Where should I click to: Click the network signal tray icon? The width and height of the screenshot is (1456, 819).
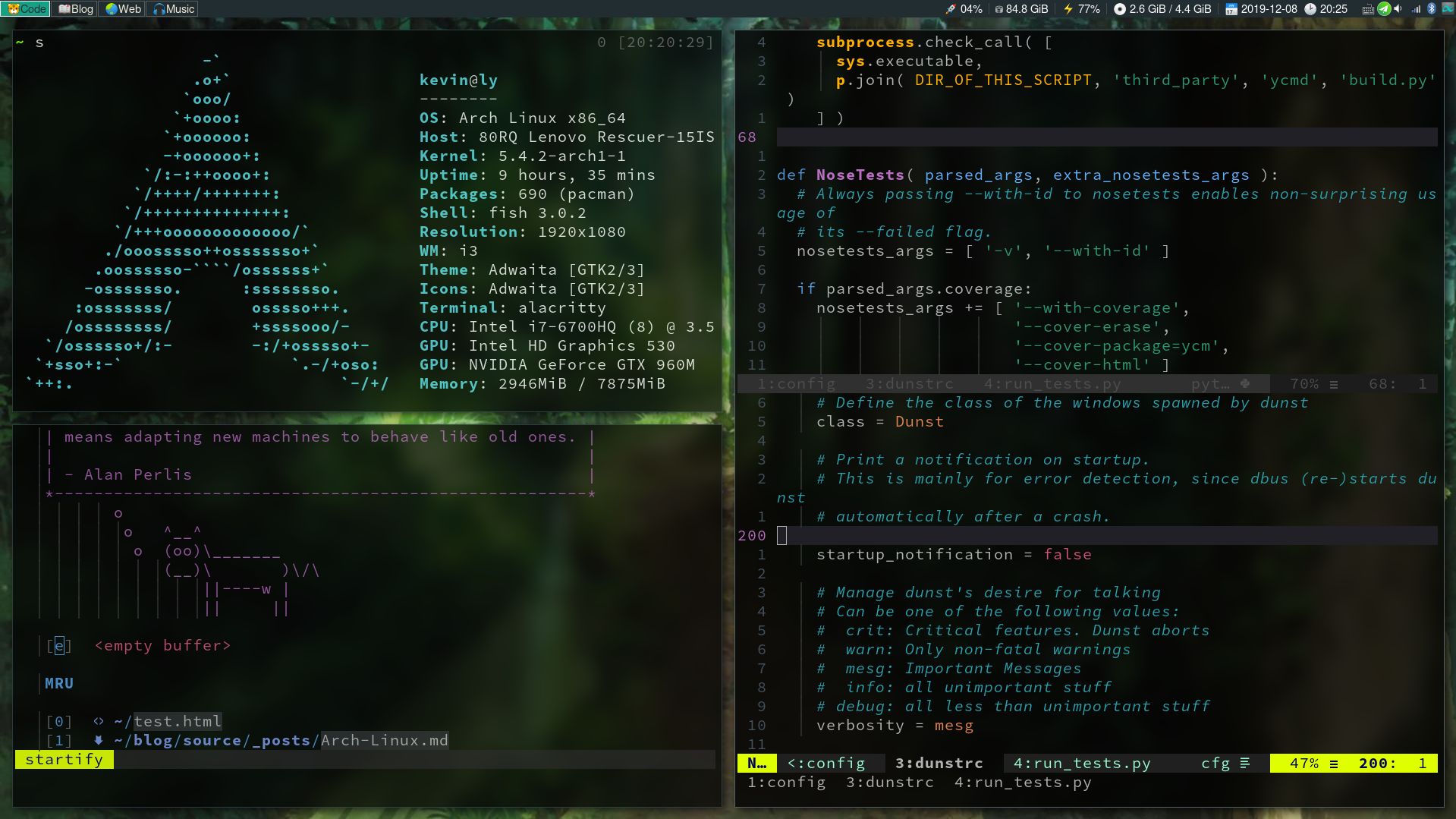tap(1417, 9)
